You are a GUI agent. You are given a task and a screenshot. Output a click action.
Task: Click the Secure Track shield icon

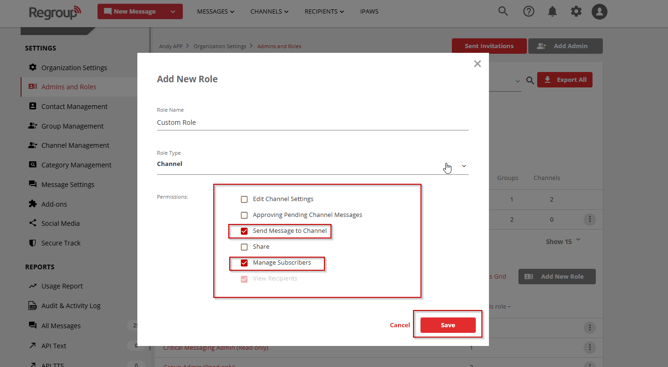[32, 243]
